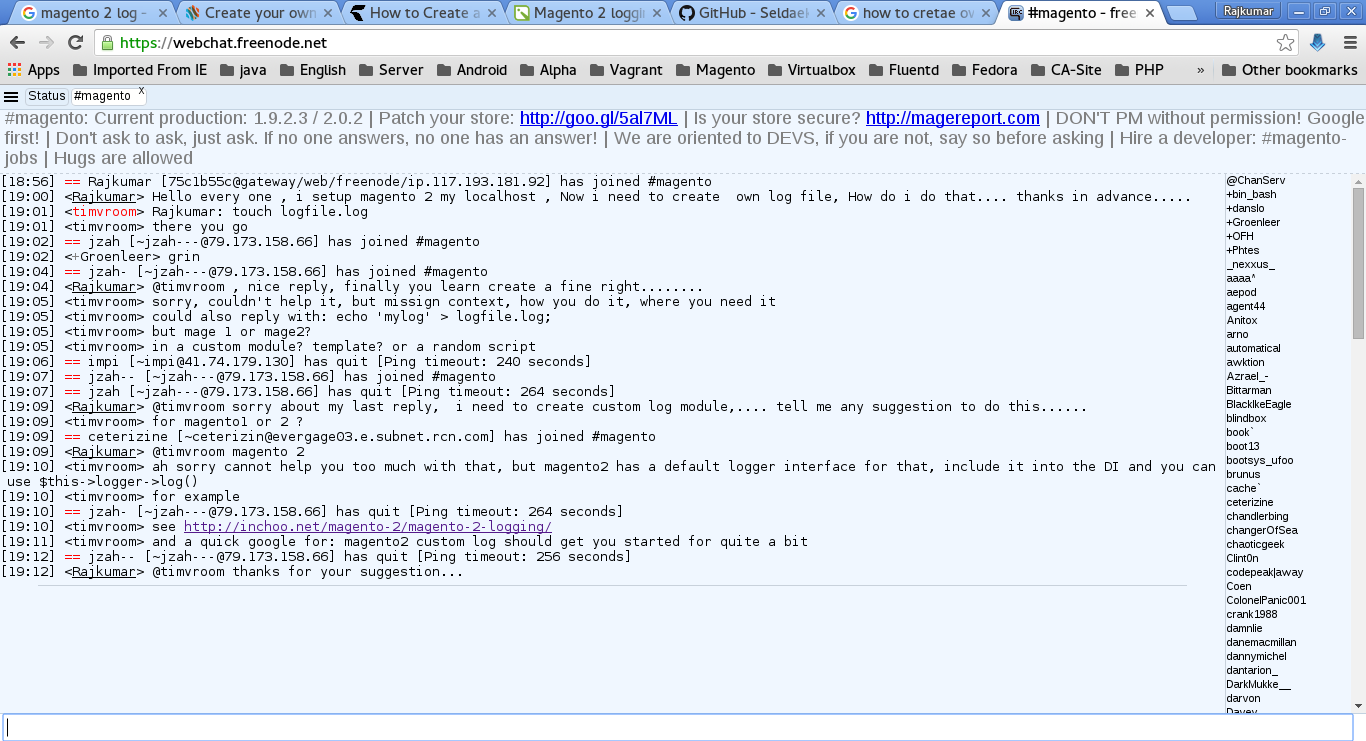Open a new browser tab

(x=1182, y=13)
